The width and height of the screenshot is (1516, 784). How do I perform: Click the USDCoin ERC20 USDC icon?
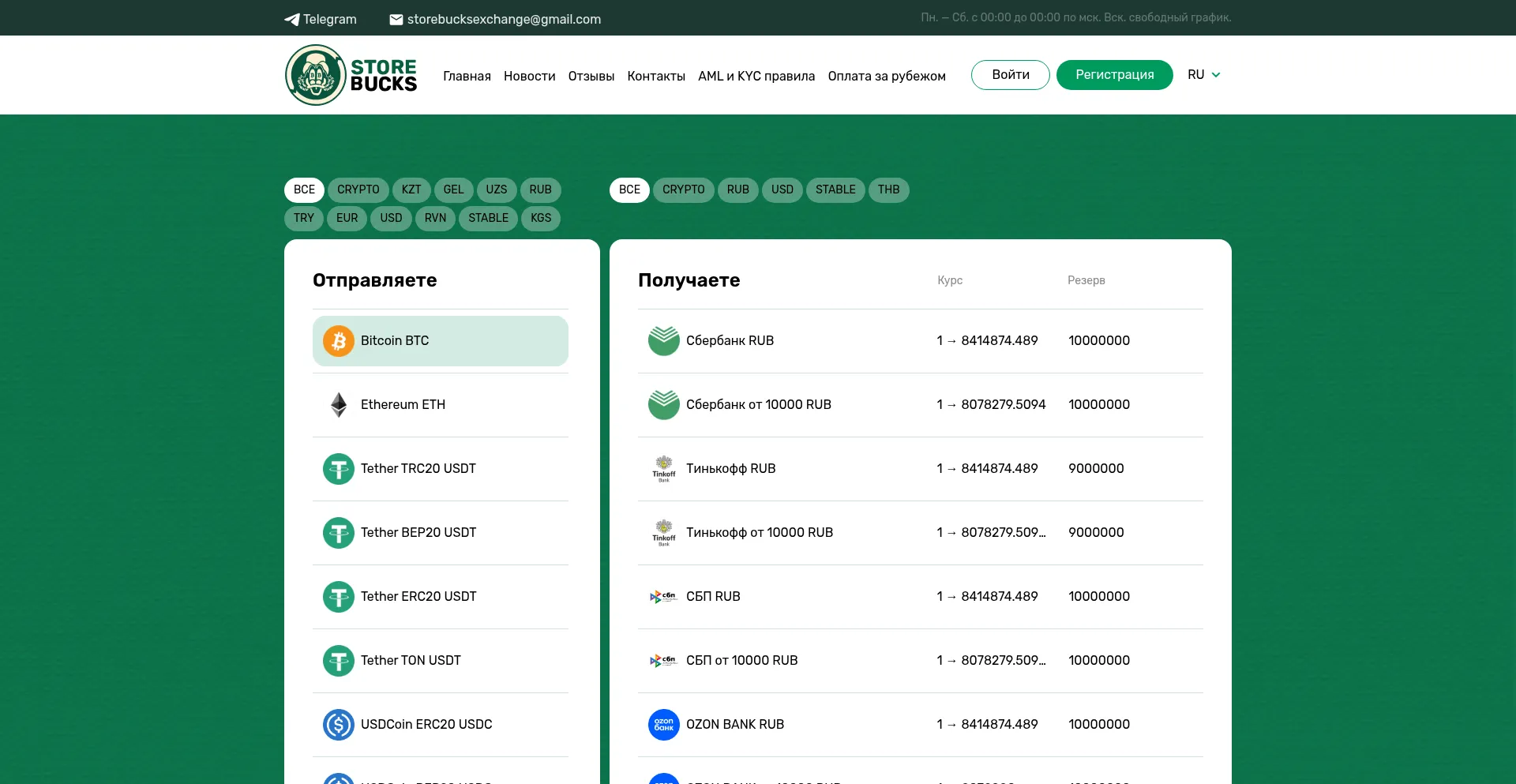(x=339, y=725)
